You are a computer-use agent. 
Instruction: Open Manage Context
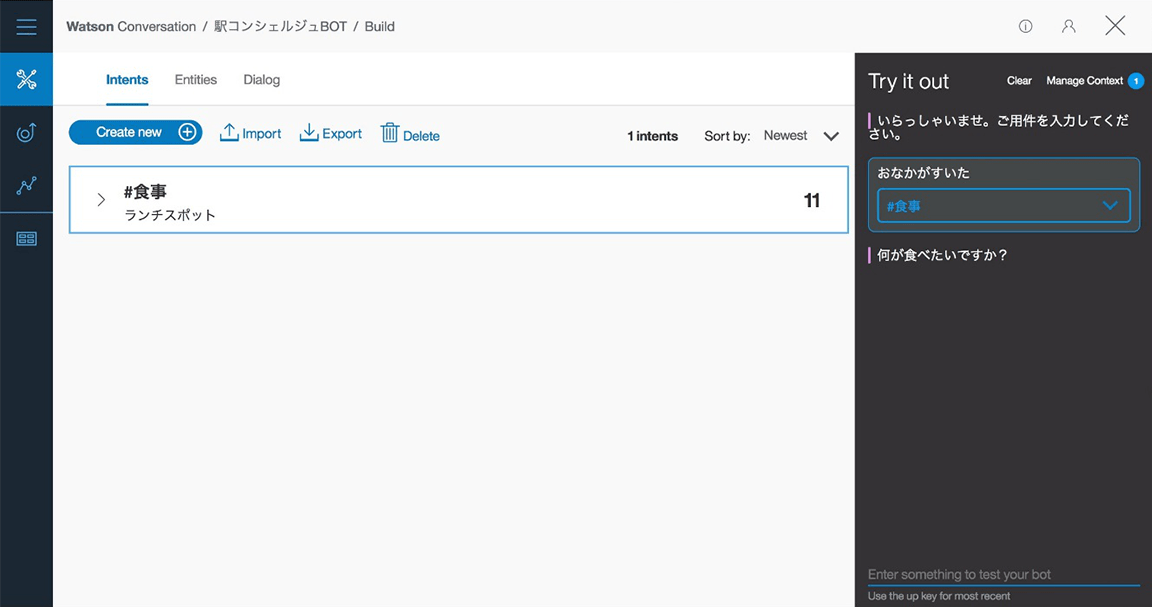[x=1084, y=81]
